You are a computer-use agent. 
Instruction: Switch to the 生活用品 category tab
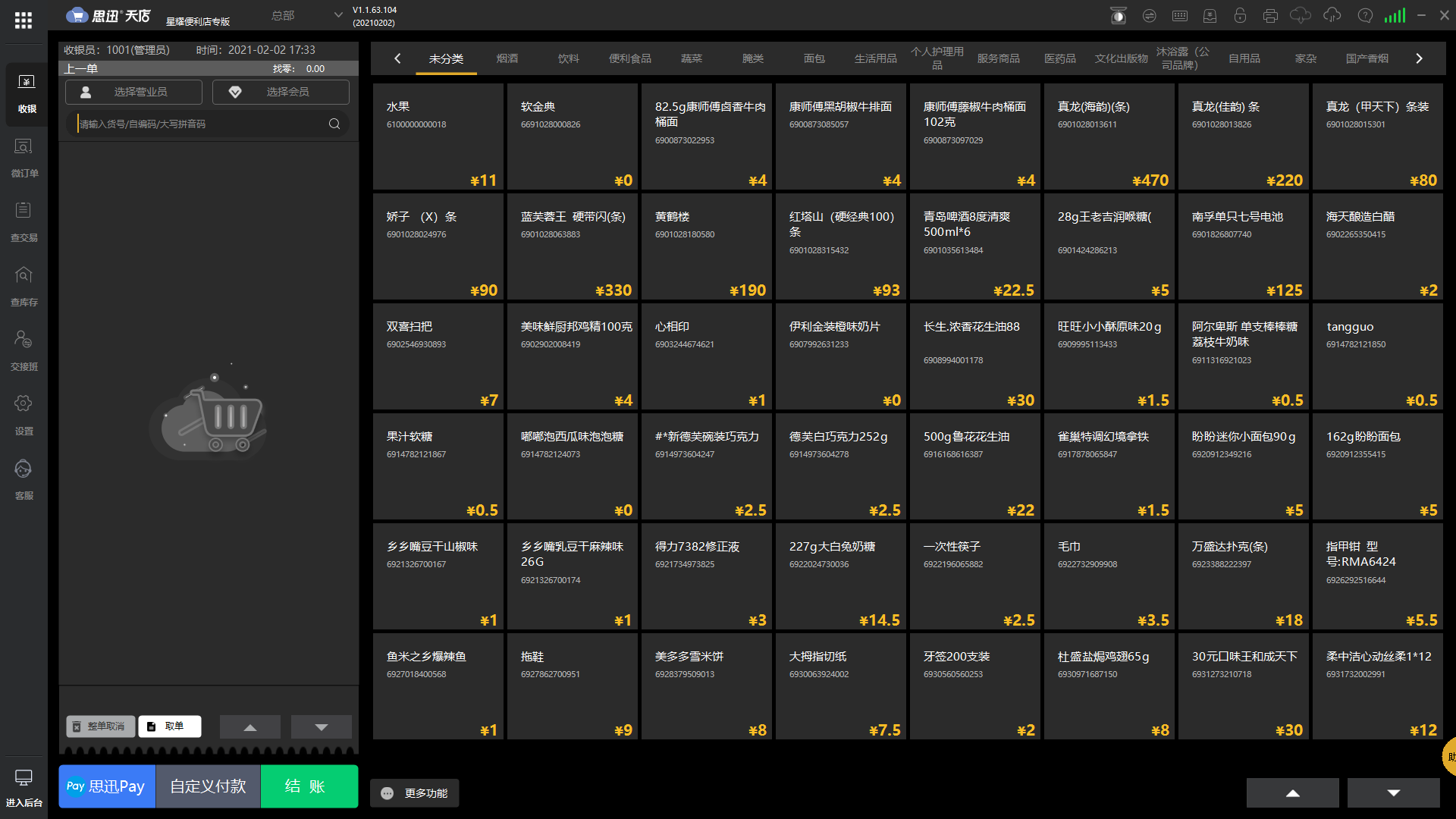(x=876, y=58)
